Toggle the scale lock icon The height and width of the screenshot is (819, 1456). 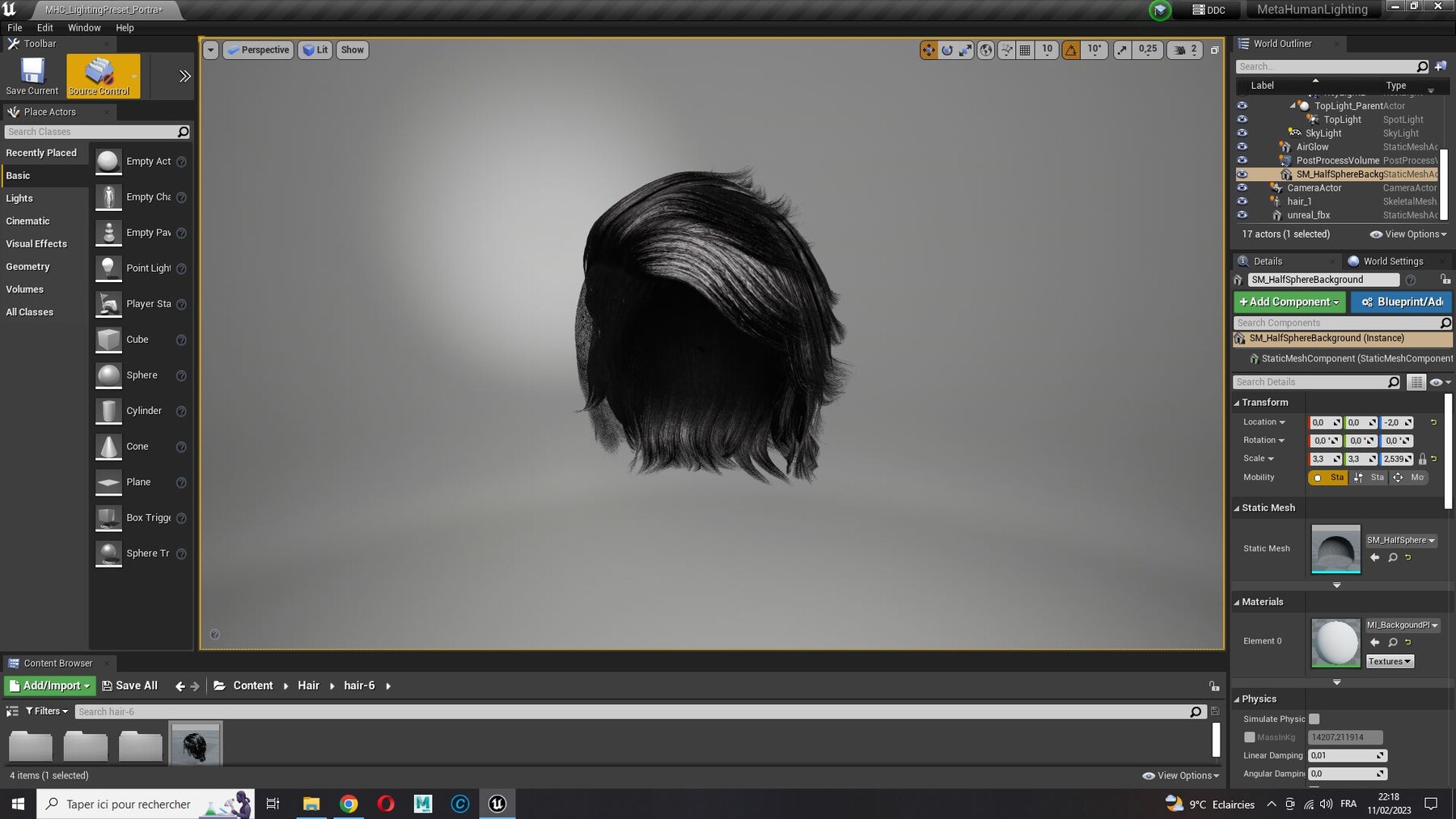(x=1422, y=459)
